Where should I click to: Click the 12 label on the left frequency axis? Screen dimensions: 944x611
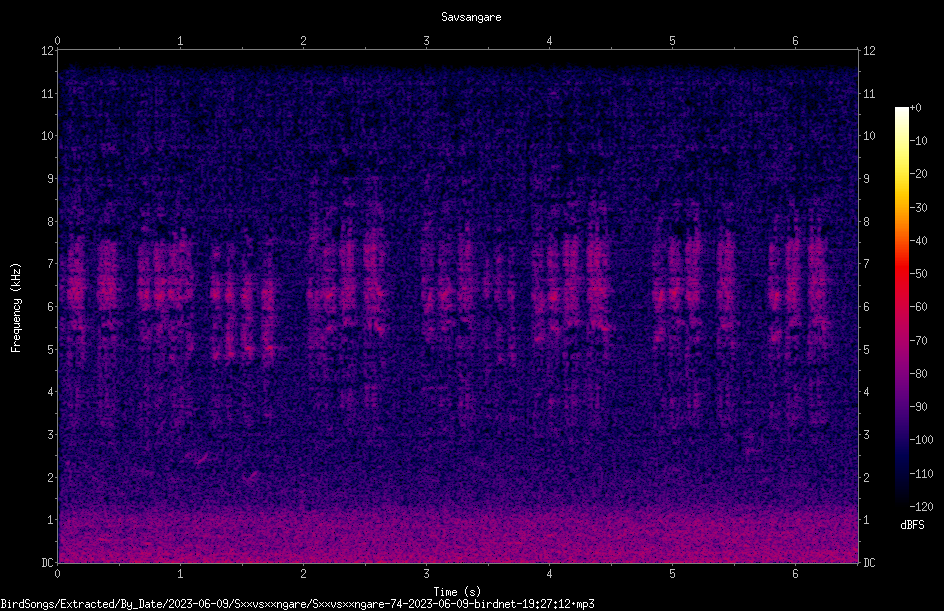(47, 51)
